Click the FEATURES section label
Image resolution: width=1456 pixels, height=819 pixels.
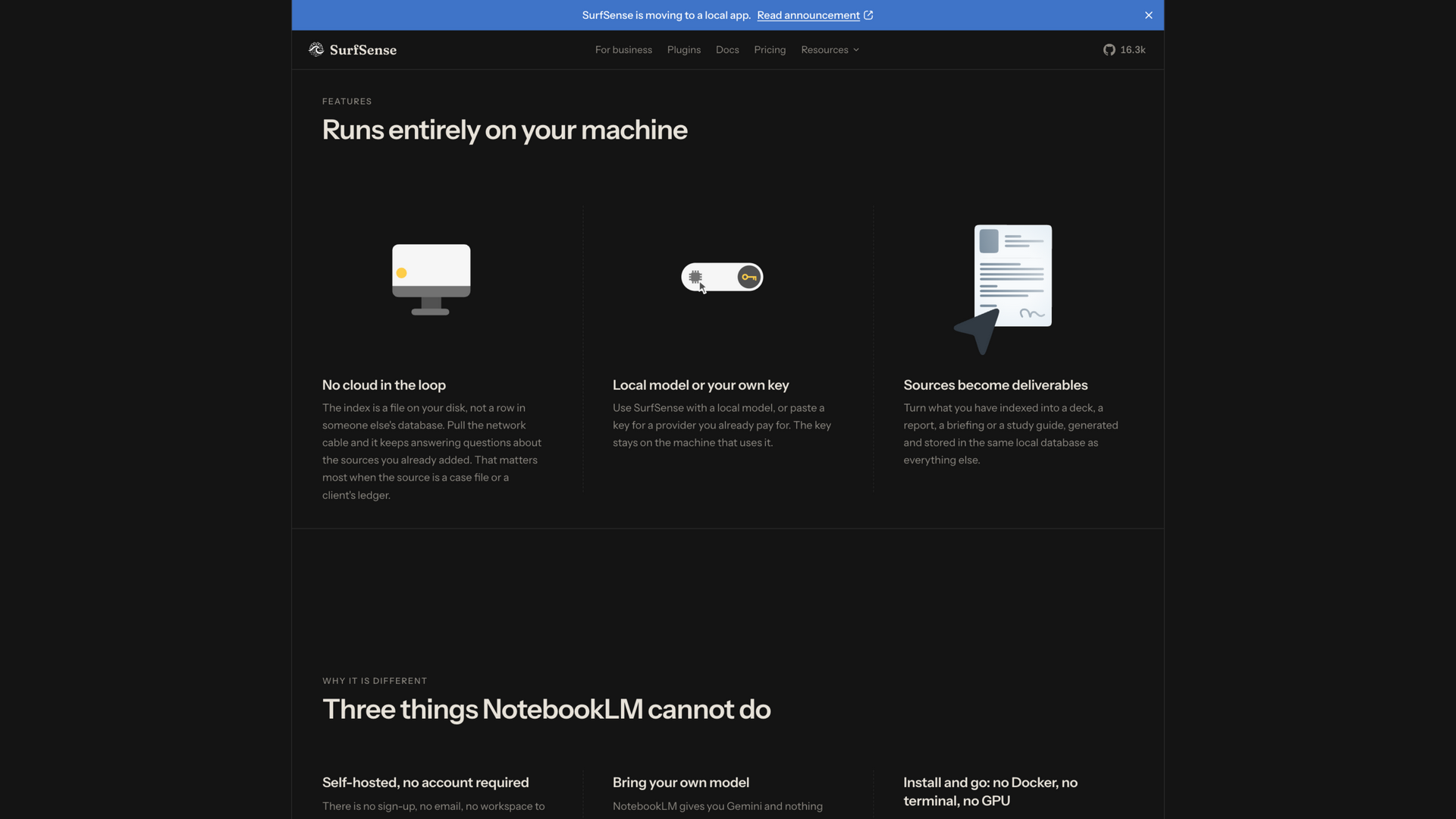click(x=347, y=102)
